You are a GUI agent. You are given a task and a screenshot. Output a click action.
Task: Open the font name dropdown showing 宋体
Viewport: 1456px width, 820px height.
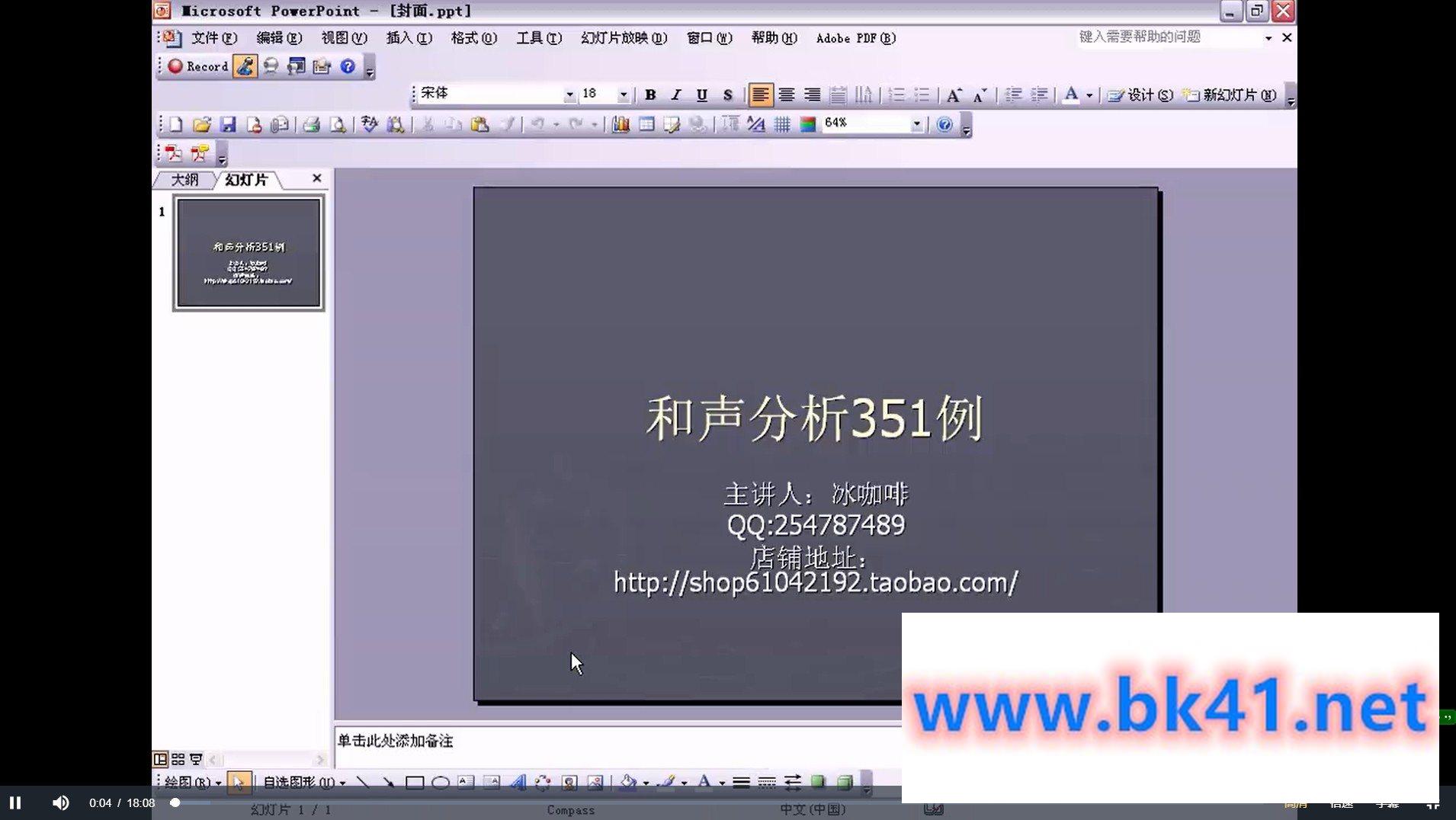[569, 94]
